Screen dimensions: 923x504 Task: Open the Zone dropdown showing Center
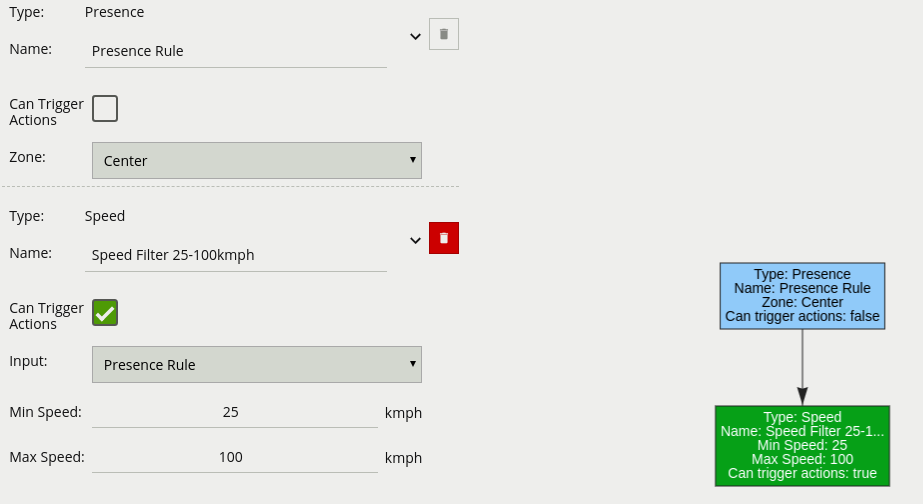(257, 160)
